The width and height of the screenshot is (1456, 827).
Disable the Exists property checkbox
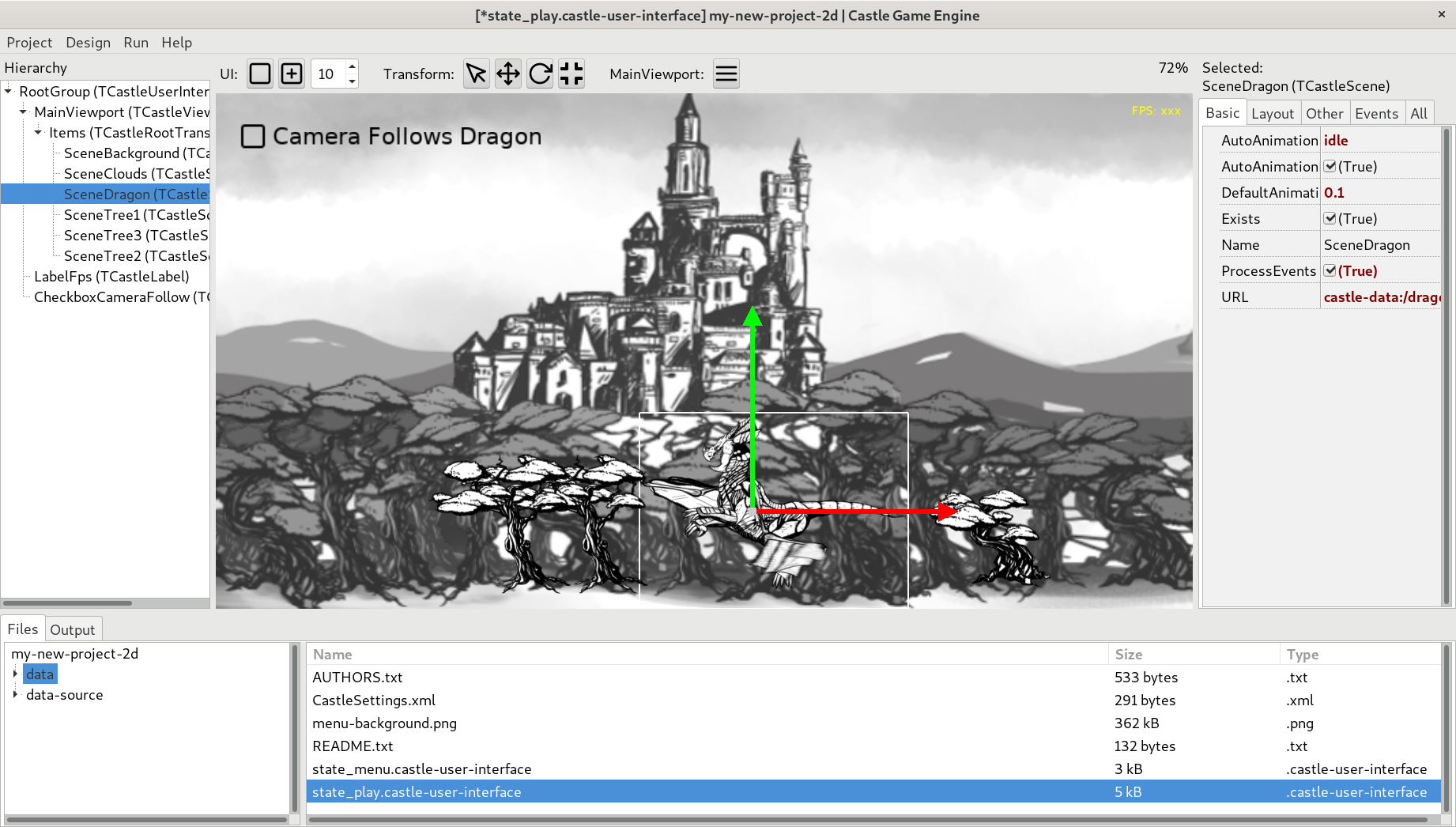coord(1330,218)
